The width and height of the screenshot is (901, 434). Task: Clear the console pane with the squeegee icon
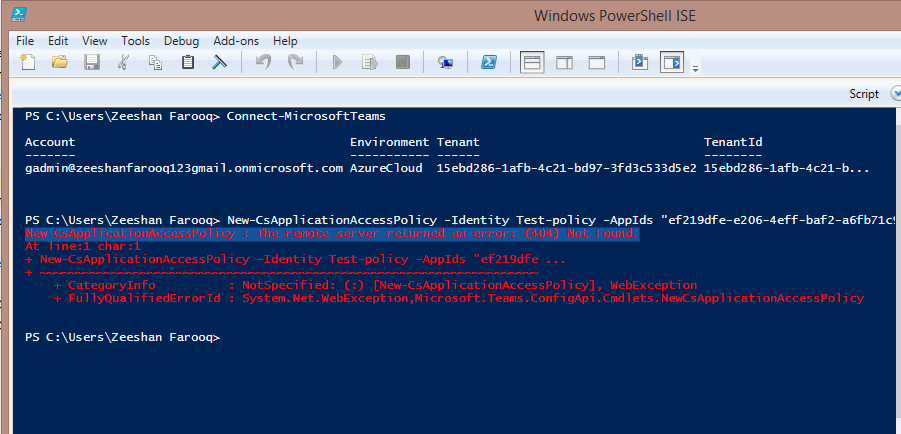(x=220, y=62)
